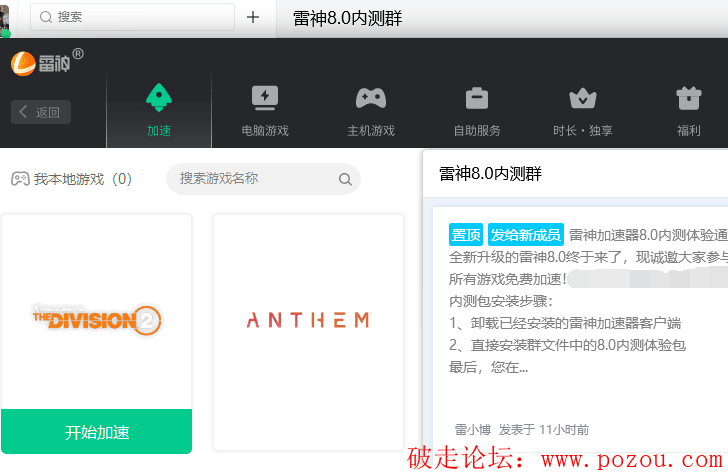Select the 主机游戏 gamepad icon
This screenshot has height=475, width=728.
pyautogui.click(x=371, y=97)
